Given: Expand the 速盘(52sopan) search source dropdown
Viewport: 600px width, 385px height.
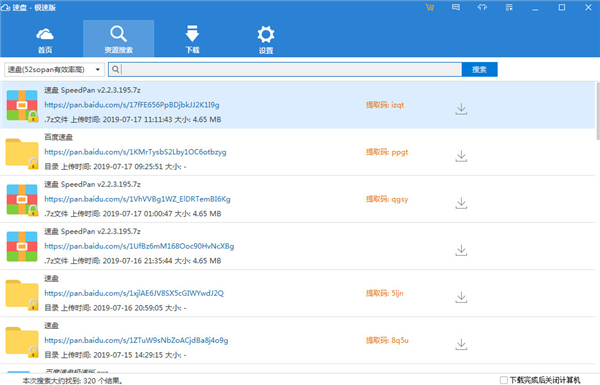Looking at the screenshot, I should 54,70.
